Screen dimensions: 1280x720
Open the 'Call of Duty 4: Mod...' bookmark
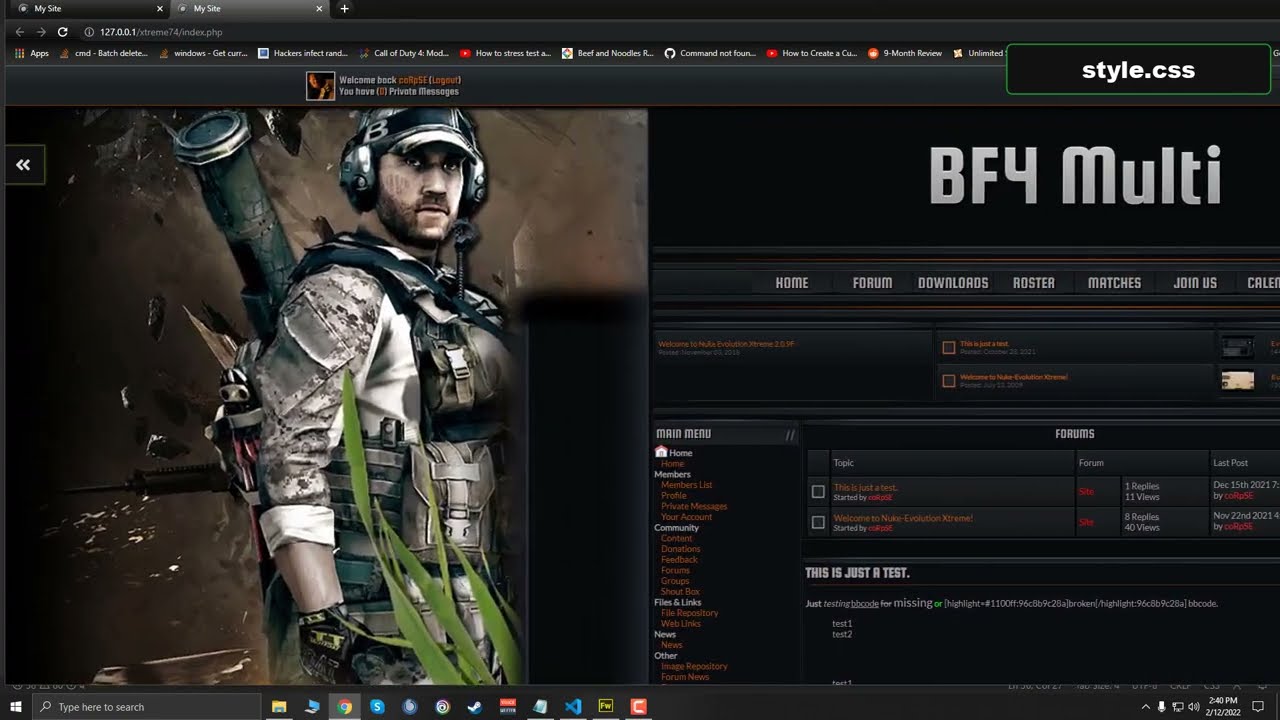[404, 53]
